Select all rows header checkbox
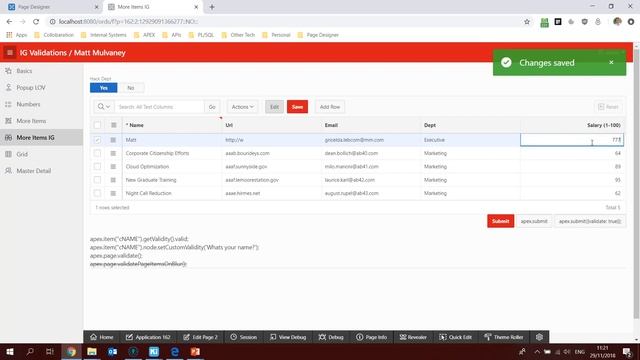This screenshot has height=360, width=640. [97, 125]
